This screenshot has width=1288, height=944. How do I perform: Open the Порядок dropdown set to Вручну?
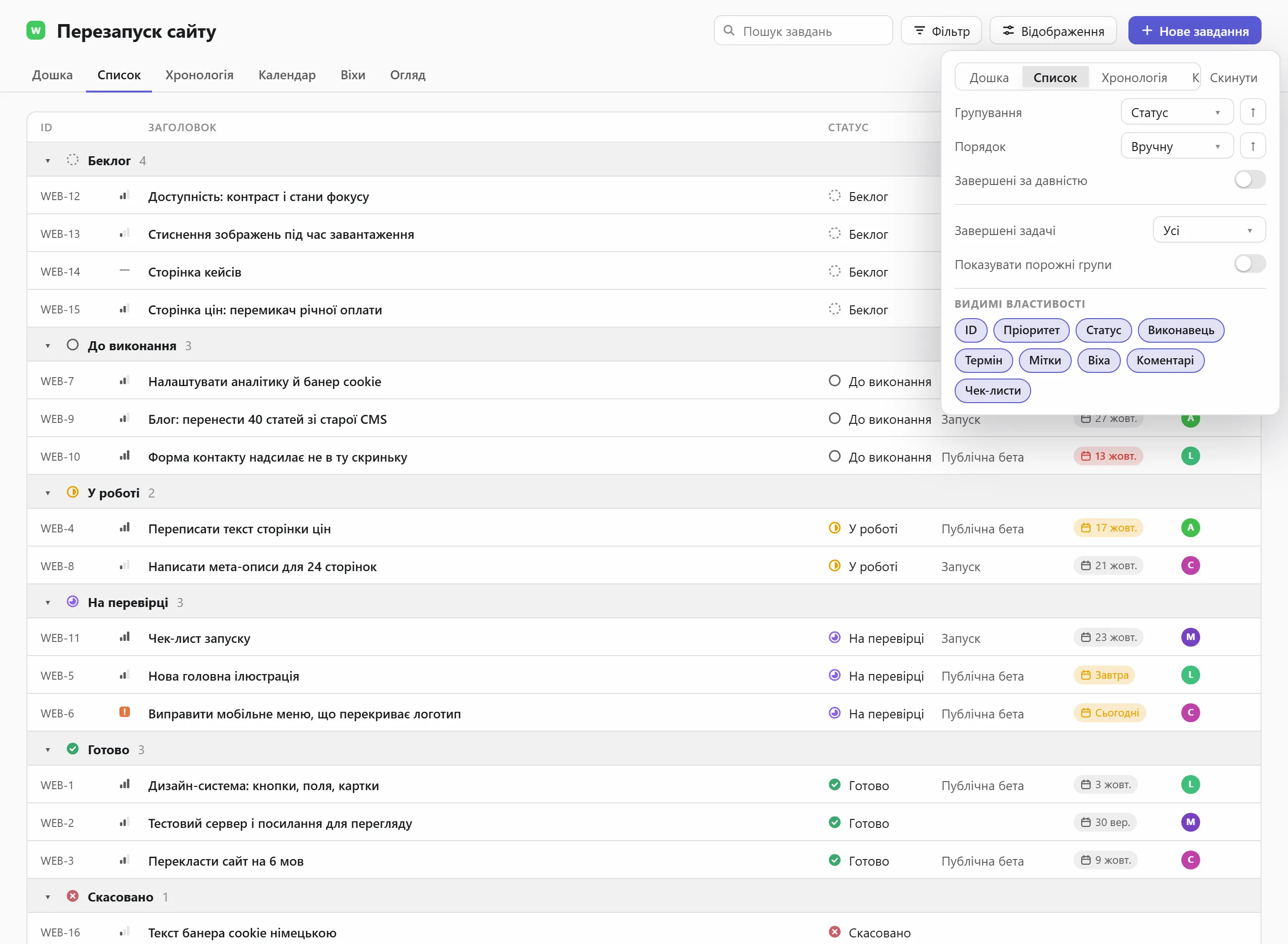pyautogui.click(x=1177, y=146)
